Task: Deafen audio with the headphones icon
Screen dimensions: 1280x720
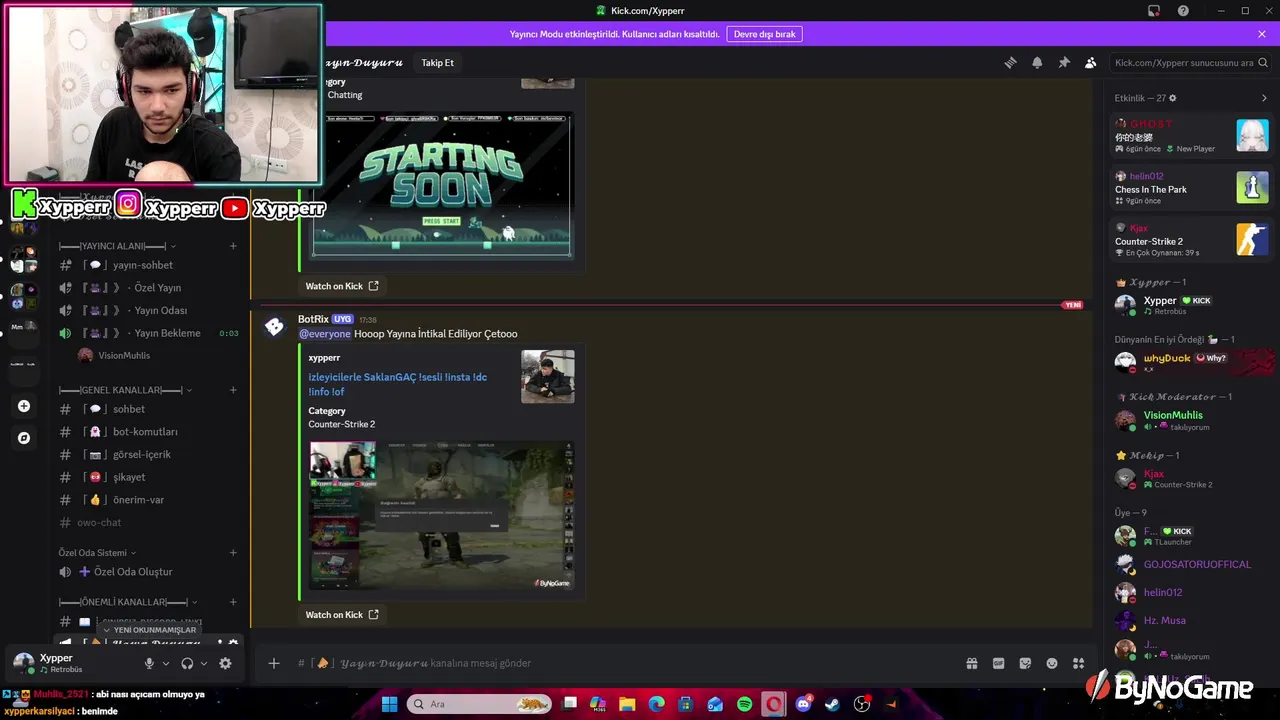Action: click(x=187, y=663)
